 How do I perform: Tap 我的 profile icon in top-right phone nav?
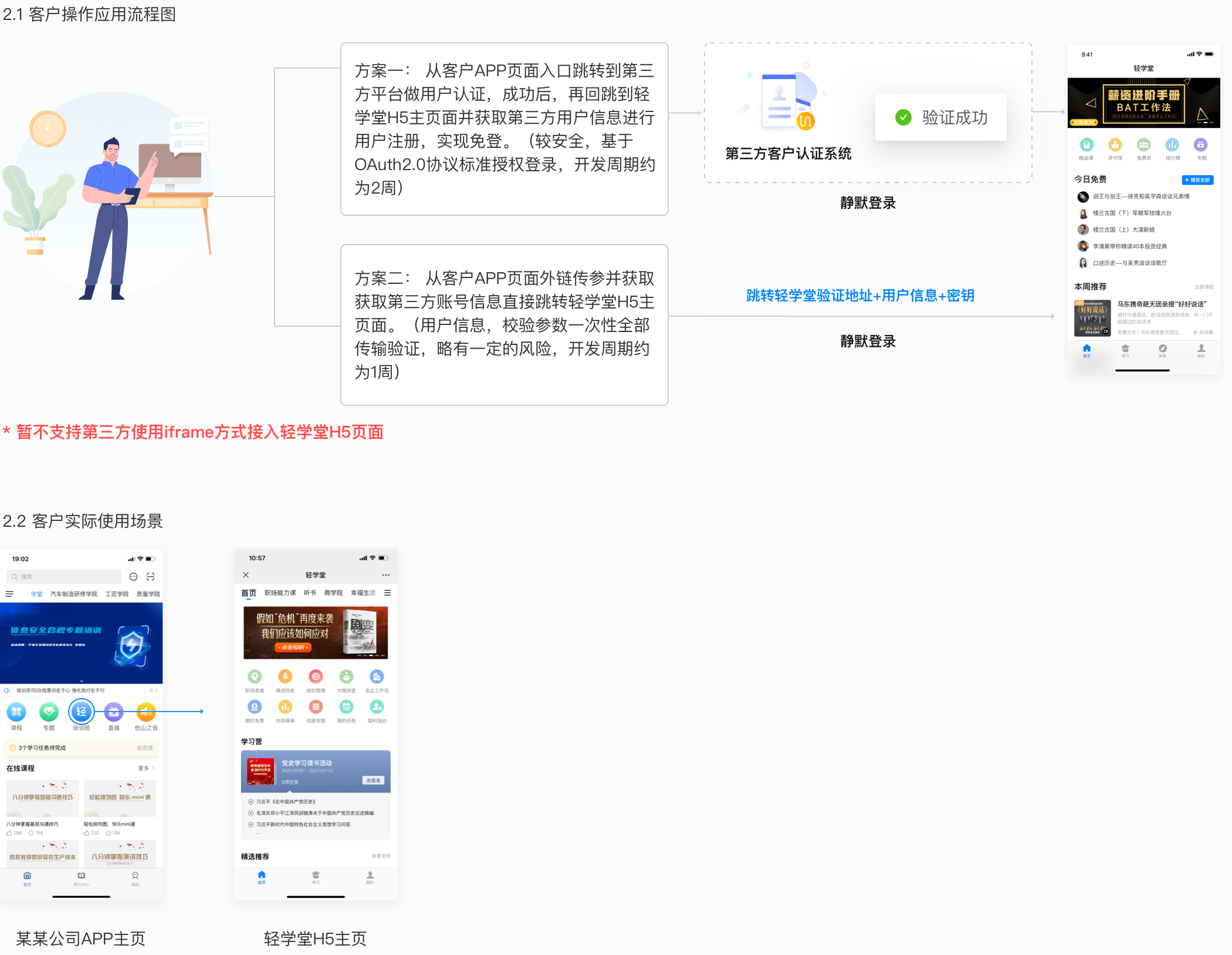coord(1201,348)
